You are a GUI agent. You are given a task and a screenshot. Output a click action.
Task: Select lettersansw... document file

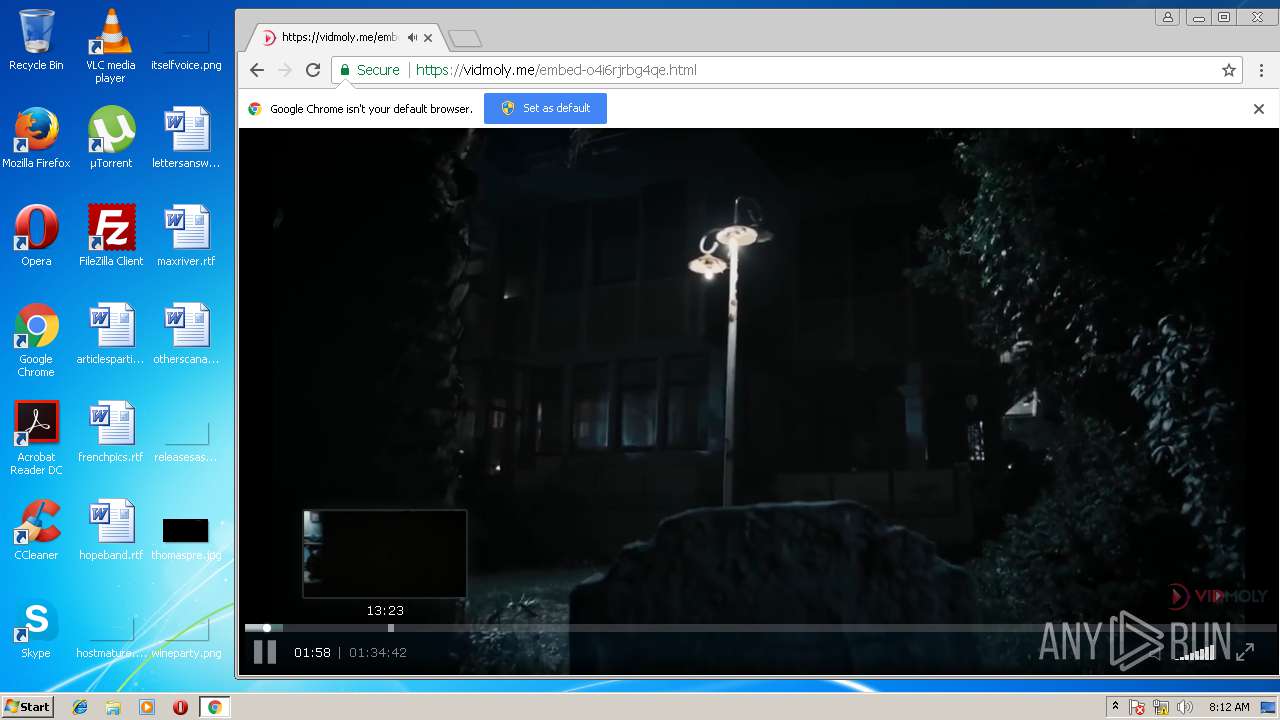[186, 138]
